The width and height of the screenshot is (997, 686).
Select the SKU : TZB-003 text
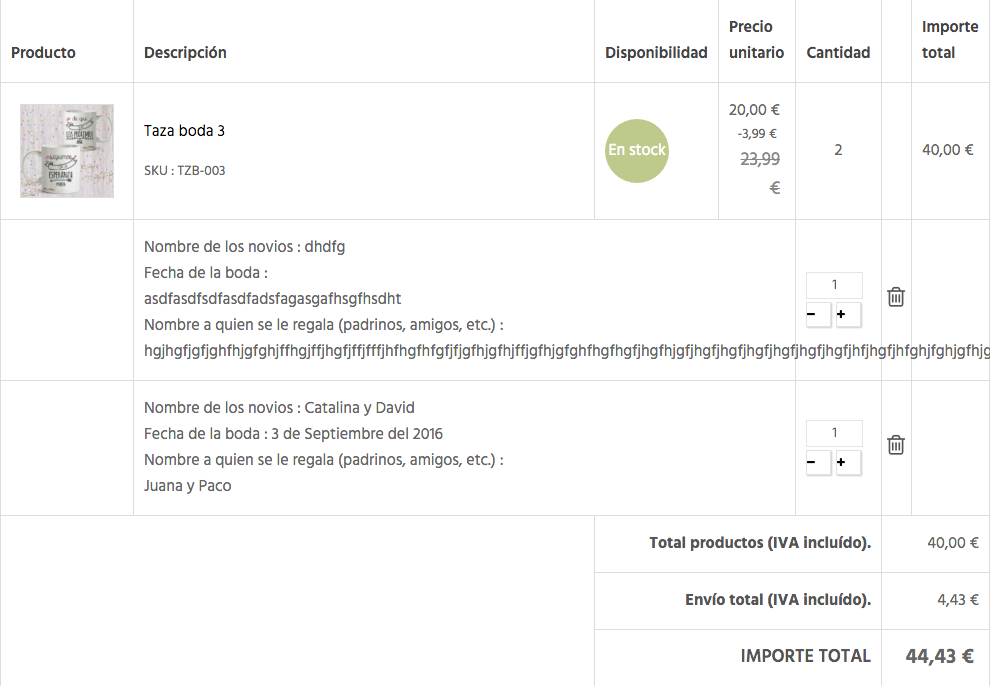(x=184, y=171)
